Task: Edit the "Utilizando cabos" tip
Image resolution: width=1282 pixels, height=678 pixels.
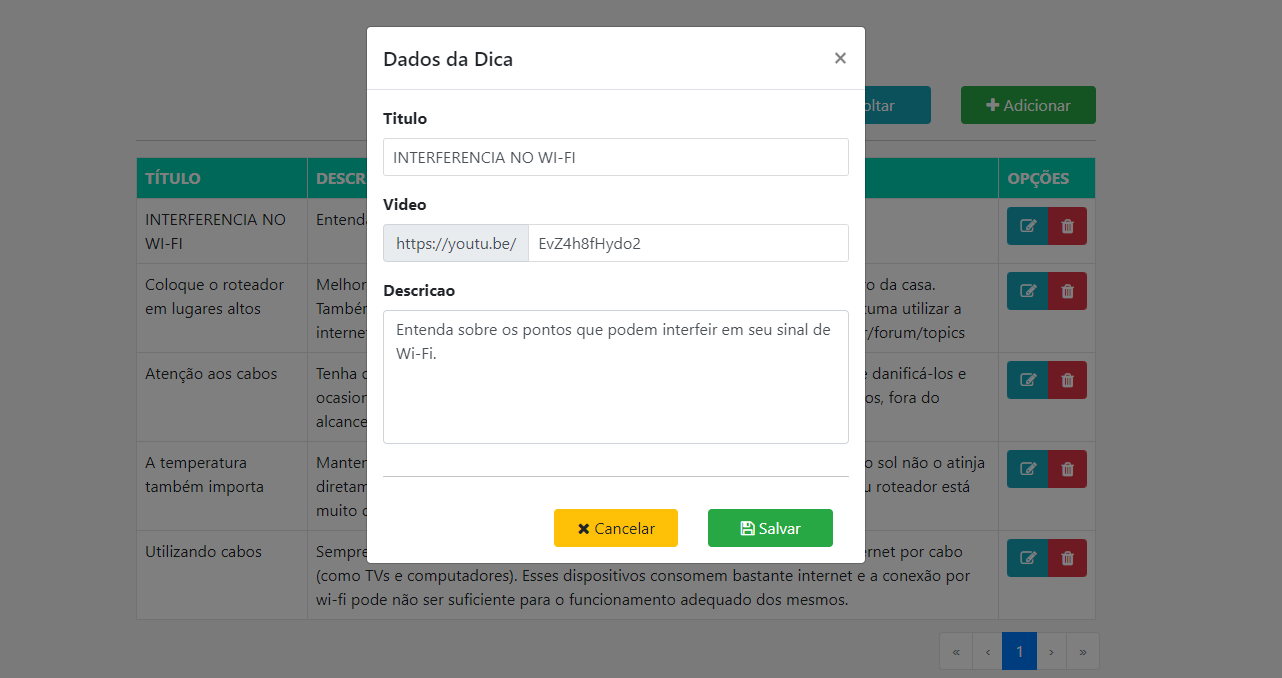Action: coord(1027,557)
